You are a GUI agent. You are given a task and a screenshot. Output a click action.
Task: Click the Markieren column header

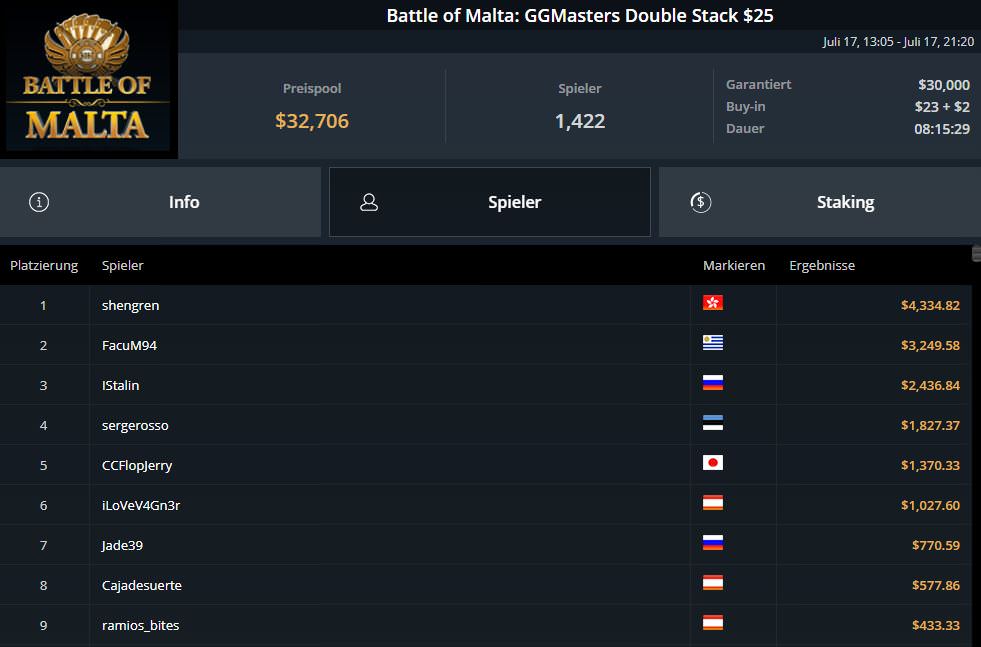tap(734, 266)
